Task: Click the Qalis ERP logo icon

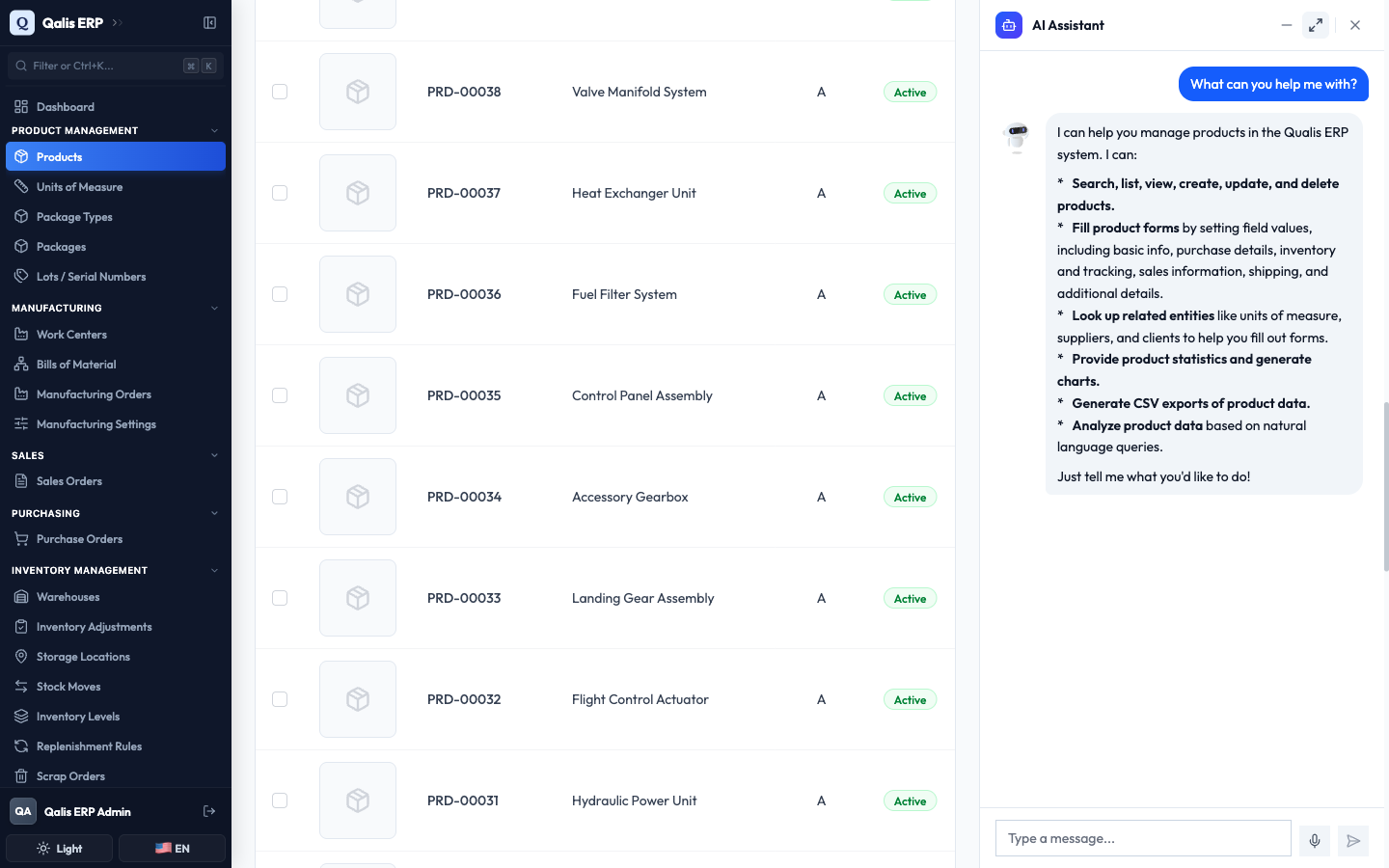Action: (x=22, y=22)
